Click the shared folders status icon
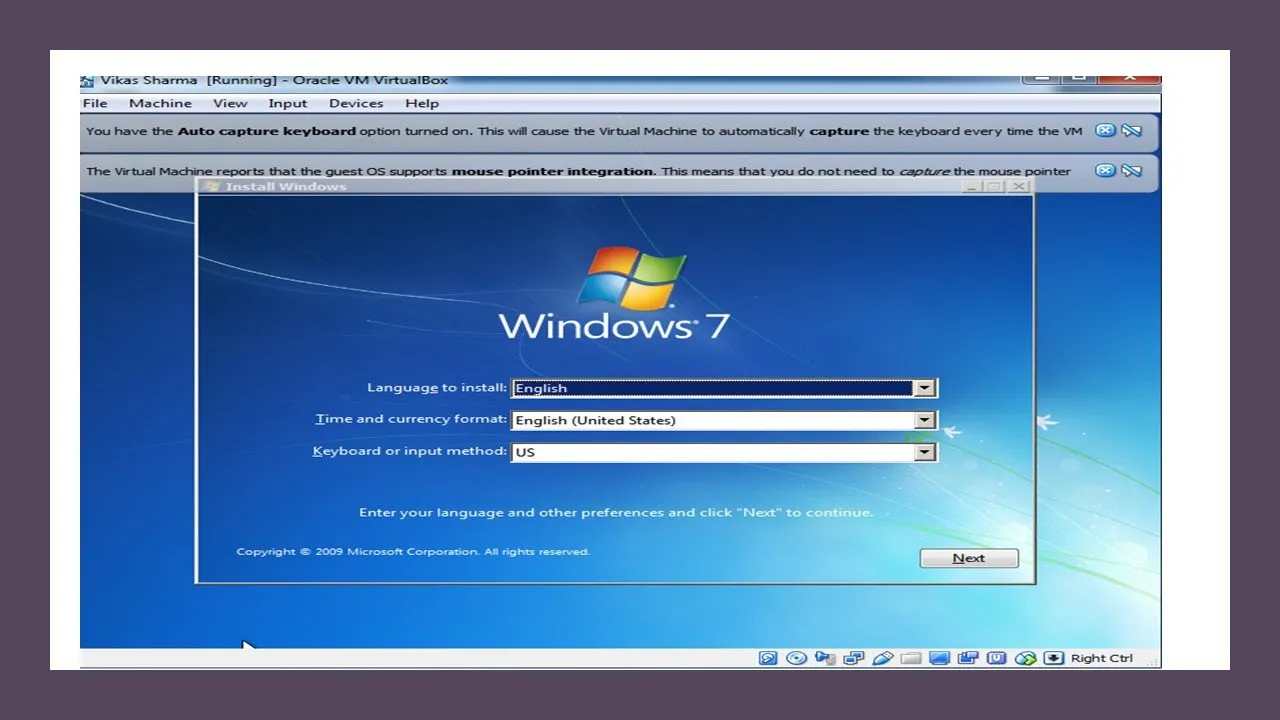The height and width of the screenshot is (720, 1280). click(910, 658)
